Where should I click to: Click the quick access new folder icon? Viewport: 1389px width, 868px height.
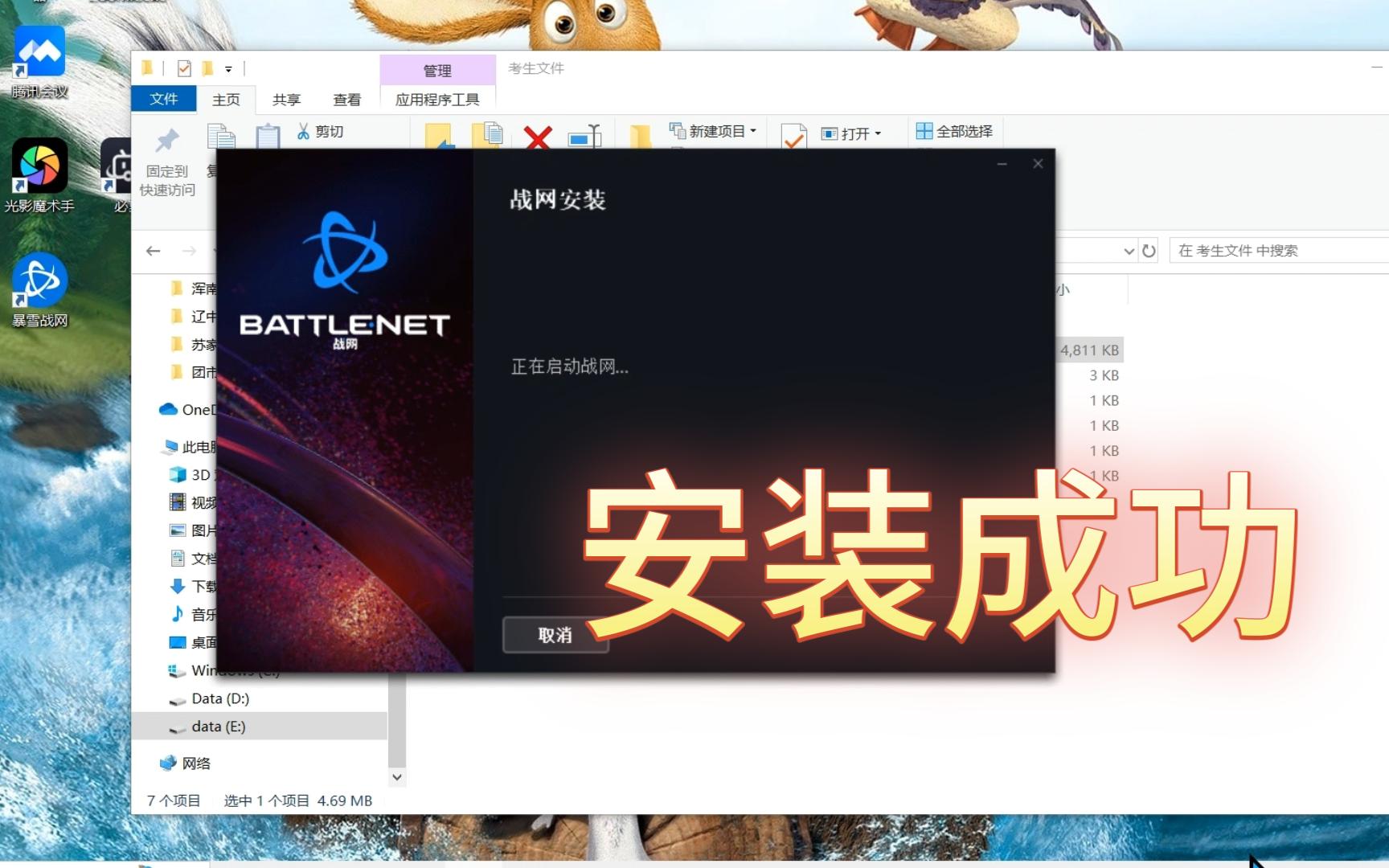pos(207,68)
